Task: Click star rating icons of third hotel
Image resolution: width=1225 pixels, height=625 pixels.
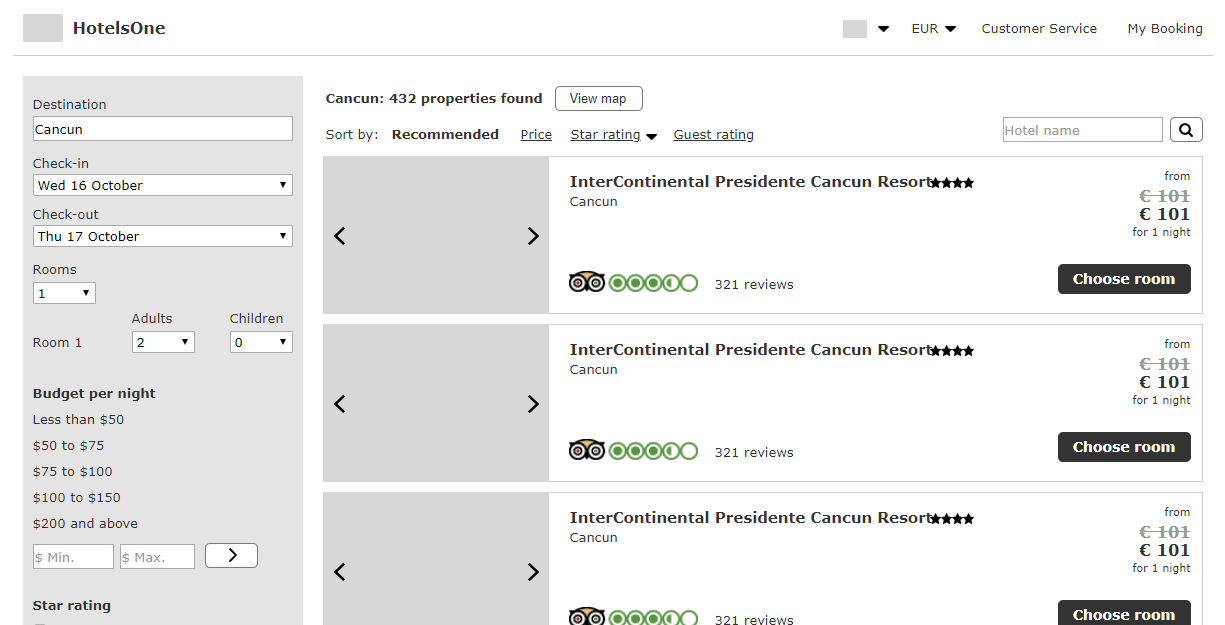Action: (x=952, y=519)
